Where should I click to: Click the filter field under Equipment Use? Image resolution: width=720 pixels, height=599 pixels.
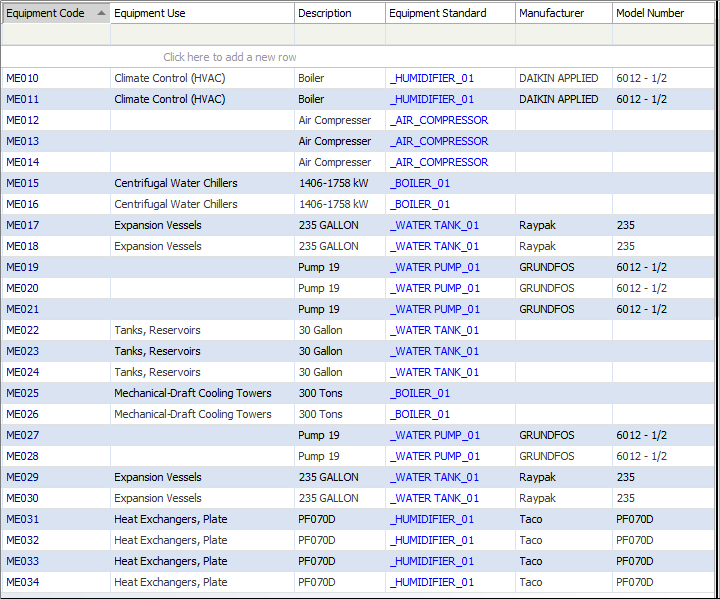[x=202, y=35]
